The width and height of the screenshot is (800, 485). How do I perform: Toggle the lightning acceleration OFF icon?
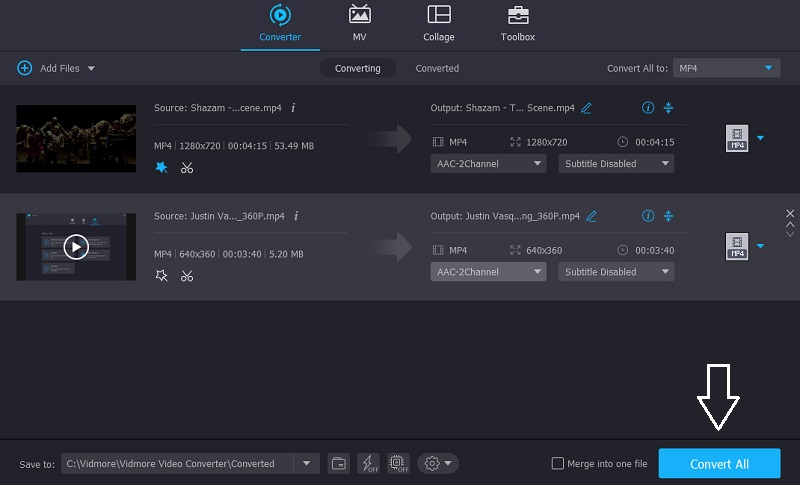click(x=368, y=463)
